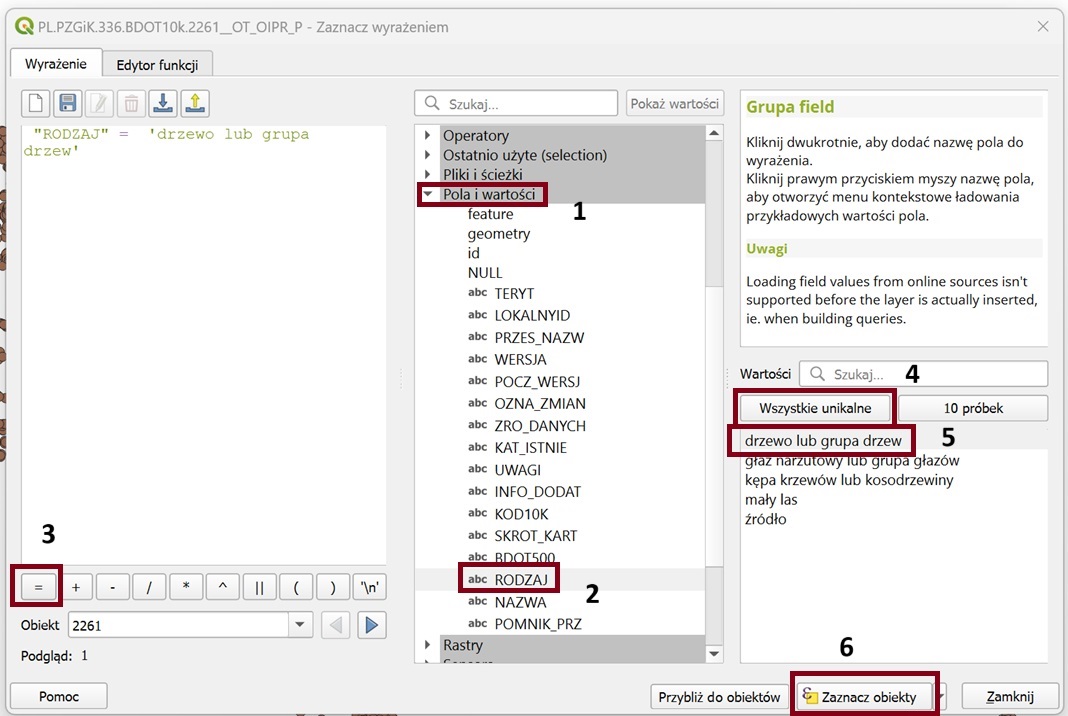The width and height of the screenshot is (1068, 716).
Task: Select the RODZAJ field in the list
Action: (520, 580)
